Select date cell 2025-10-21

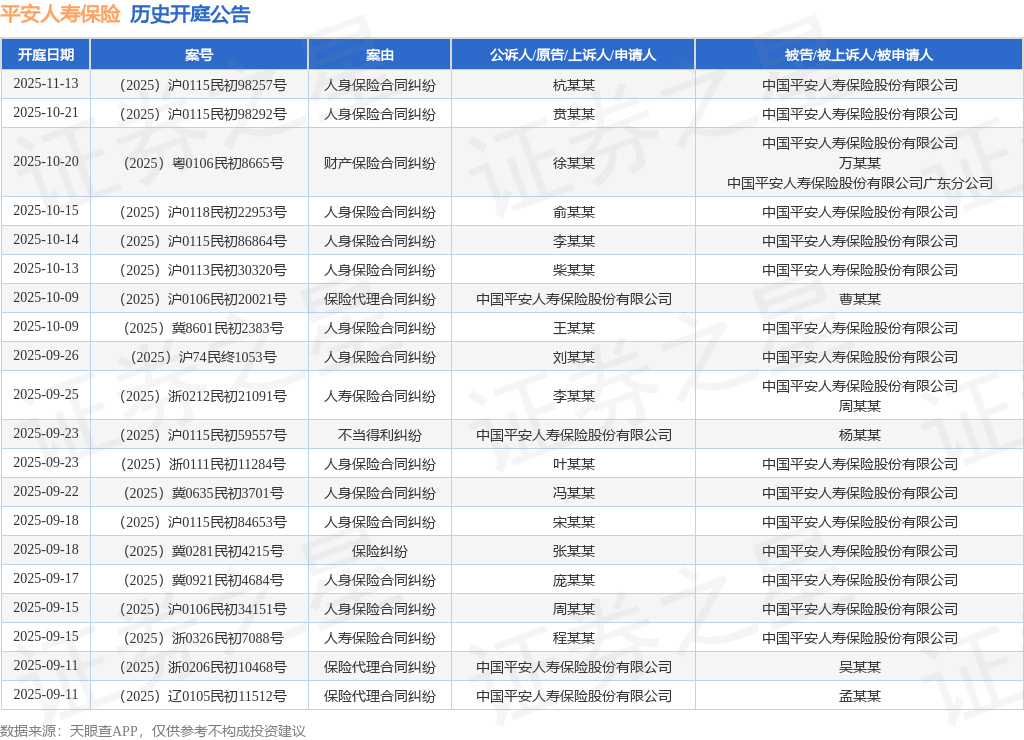click(46, 113)
